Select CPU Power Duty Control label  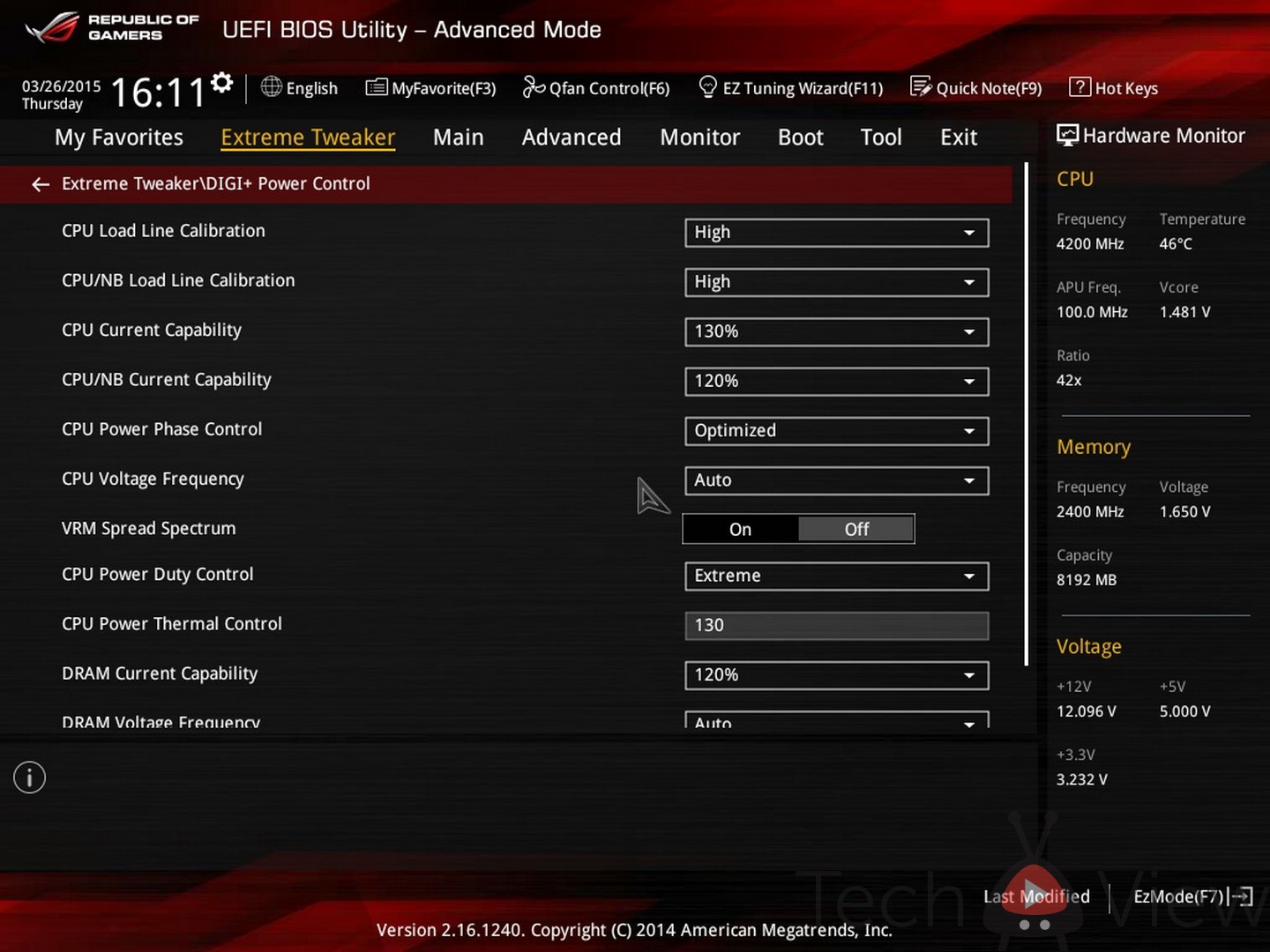coord(158,575)
